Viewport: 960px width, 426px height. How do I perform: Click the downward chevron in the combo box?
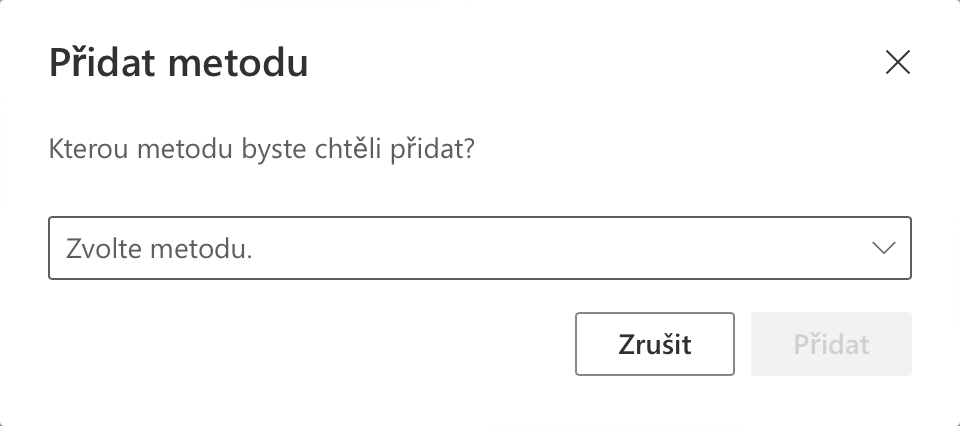[883, 248]
